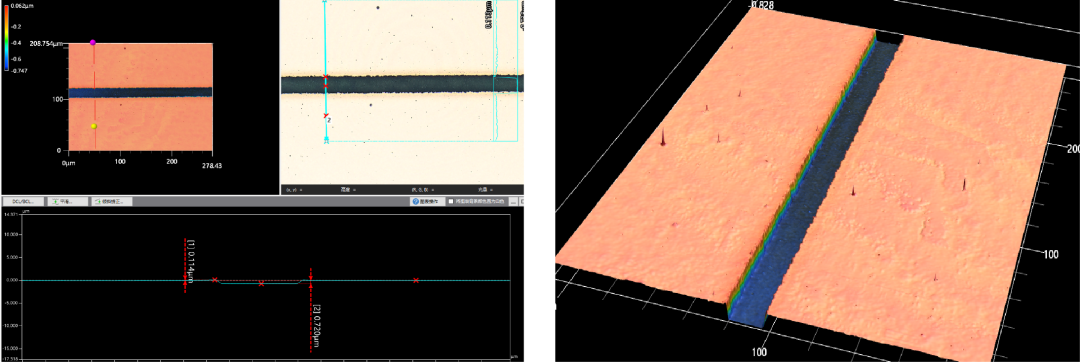
Task: Click the bottom cyan arrow handle of profile line
Action: point(326,140)
